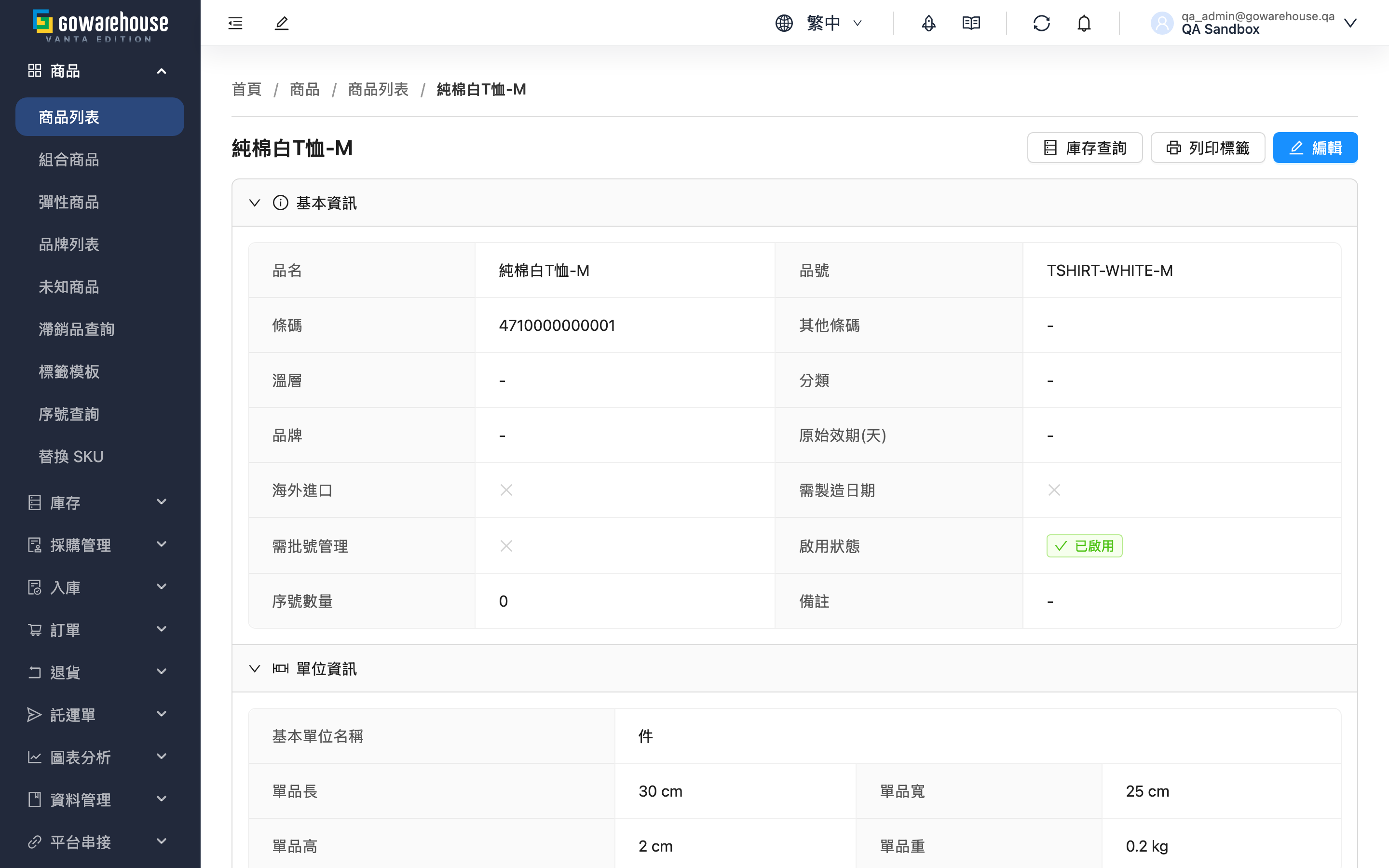This screenshot has width=1389, height=868.
Task: Click the info icon next to 基本資訊
Action: pos(280,203)
